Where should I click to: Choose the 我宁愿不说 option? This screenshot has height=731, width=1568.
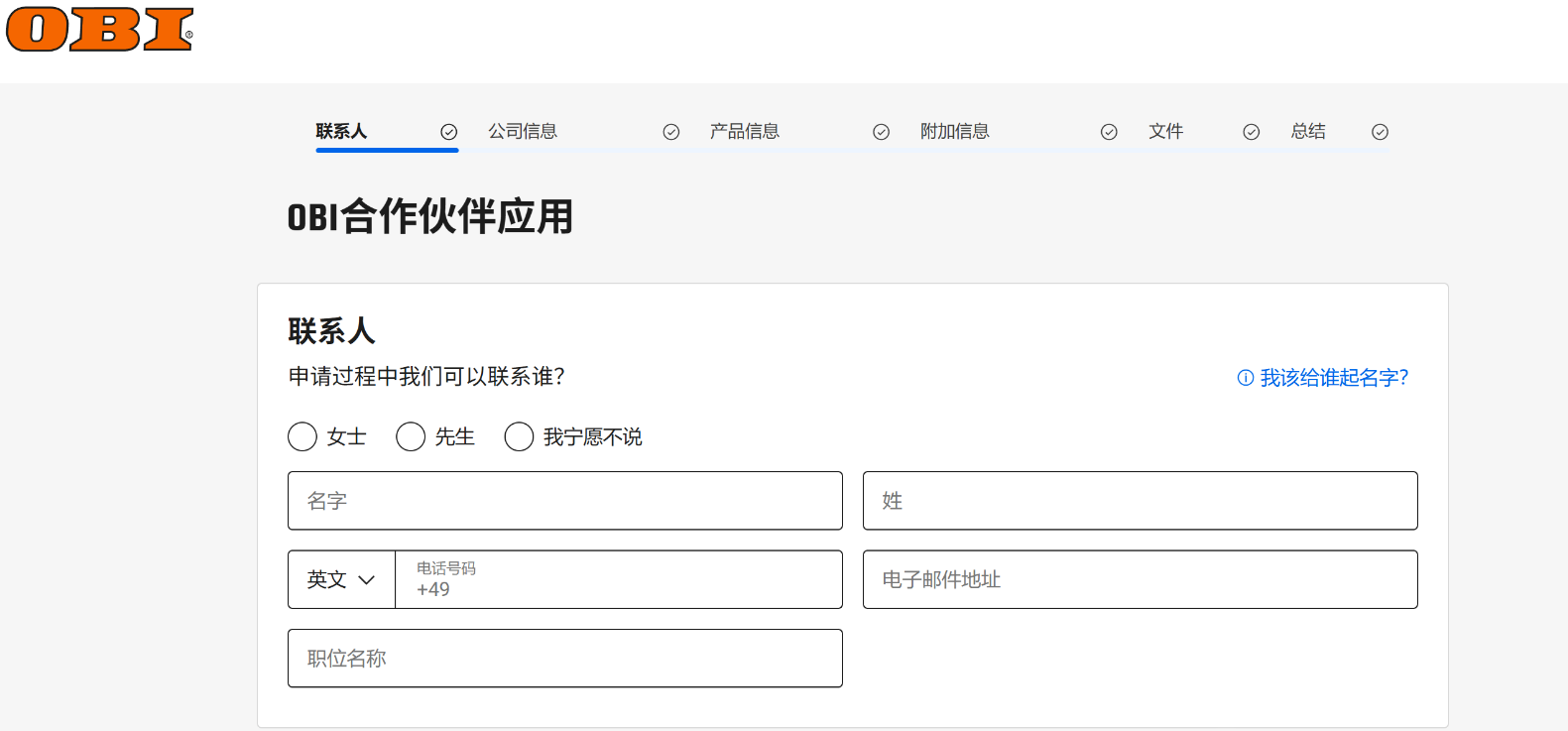(x=520, y=436)
